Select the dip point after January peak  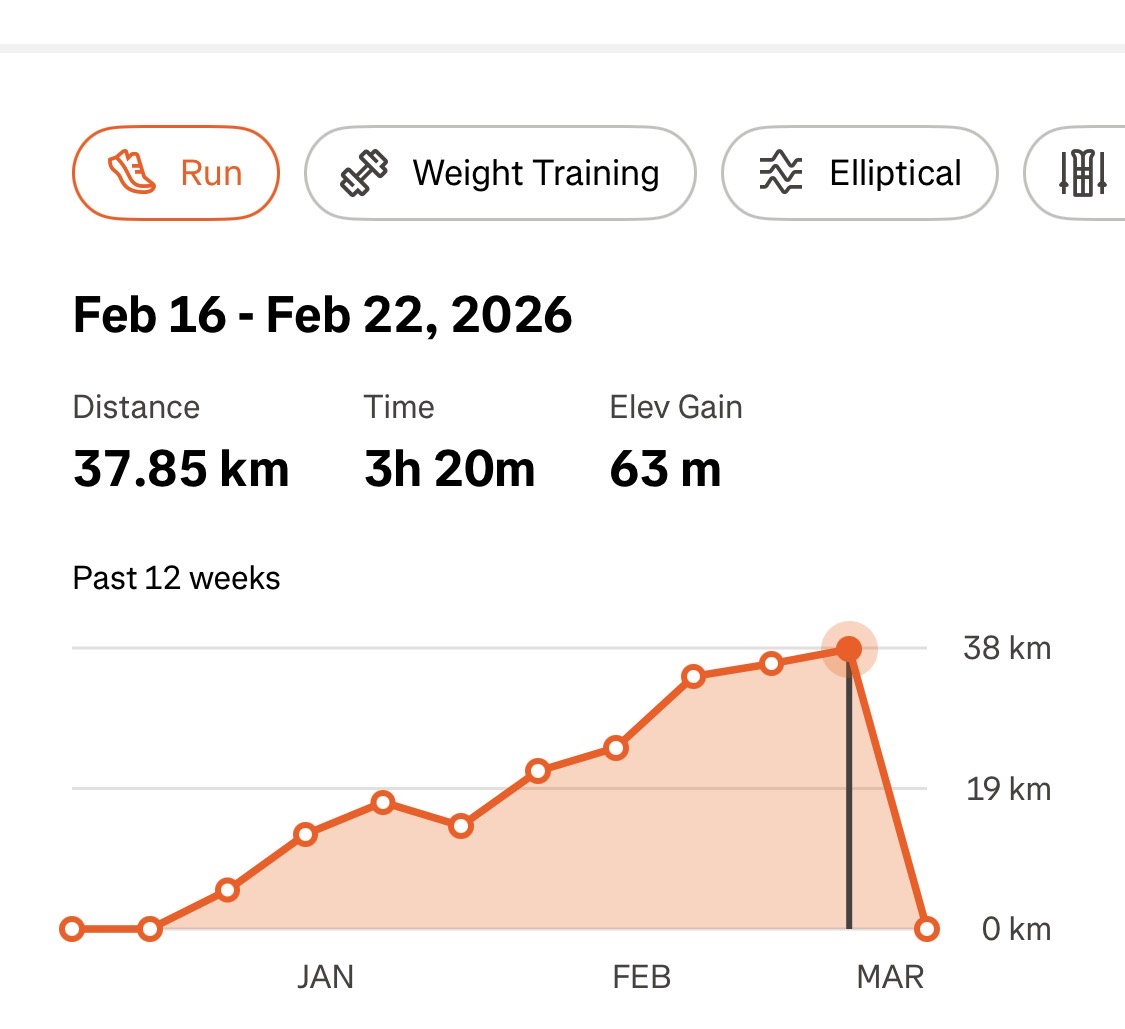461,826
